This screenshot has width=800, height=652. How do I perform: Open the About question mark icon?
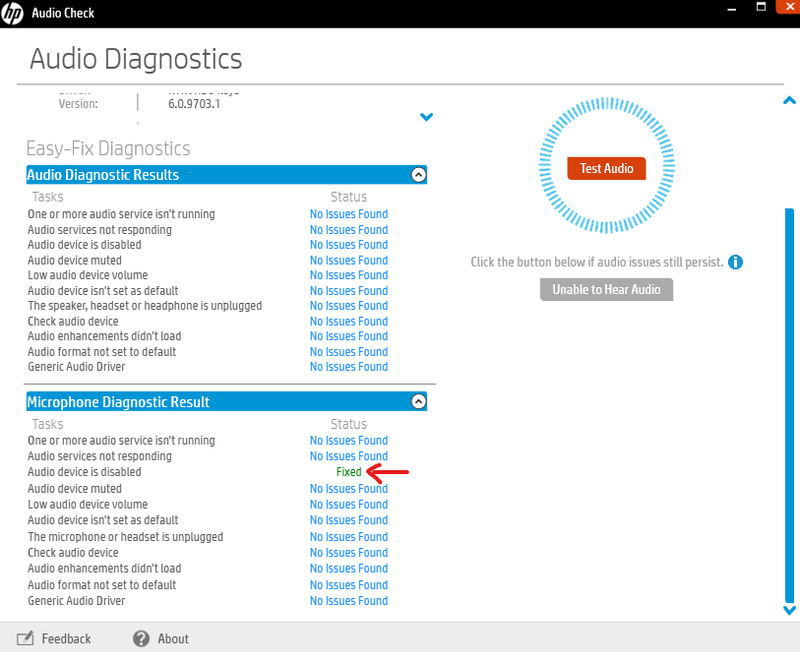tap(141, 638)
